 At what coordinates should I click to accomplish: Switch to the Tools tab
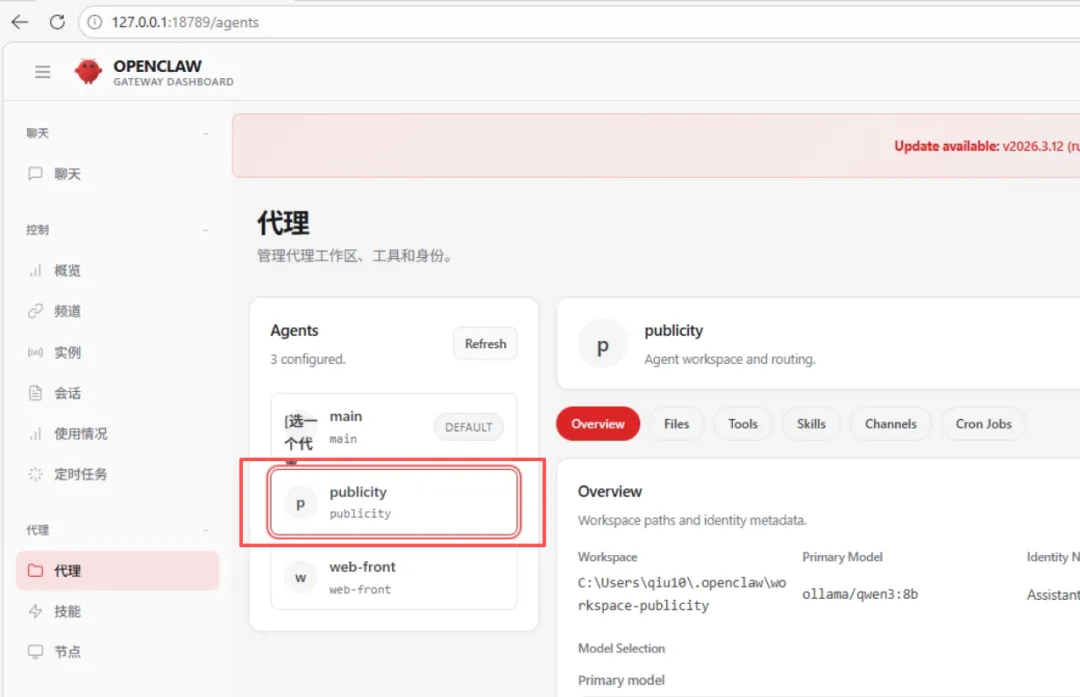click(x=743, y=424)
